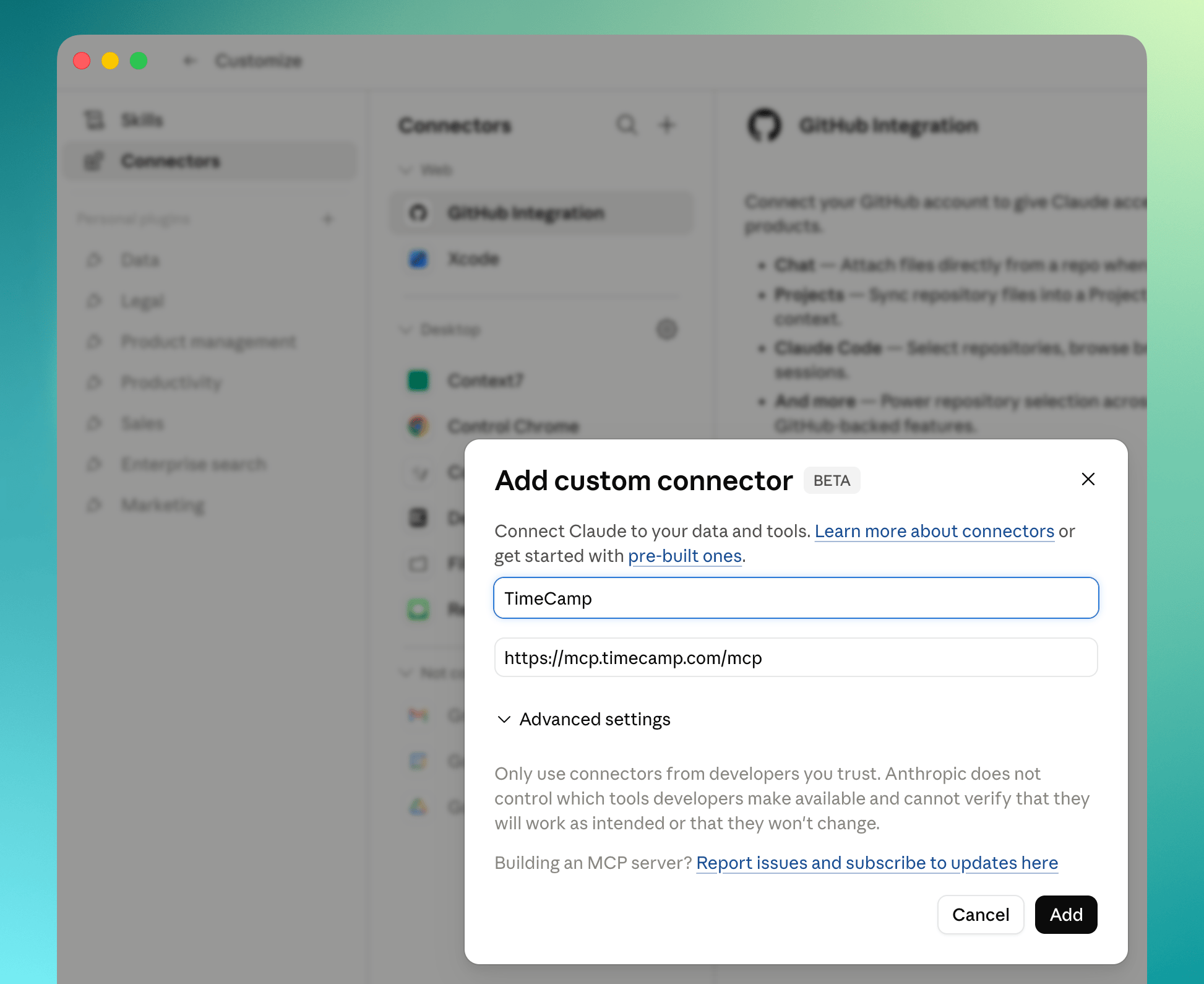
Task: Open the Data plugin
Action: click(210, 260)
